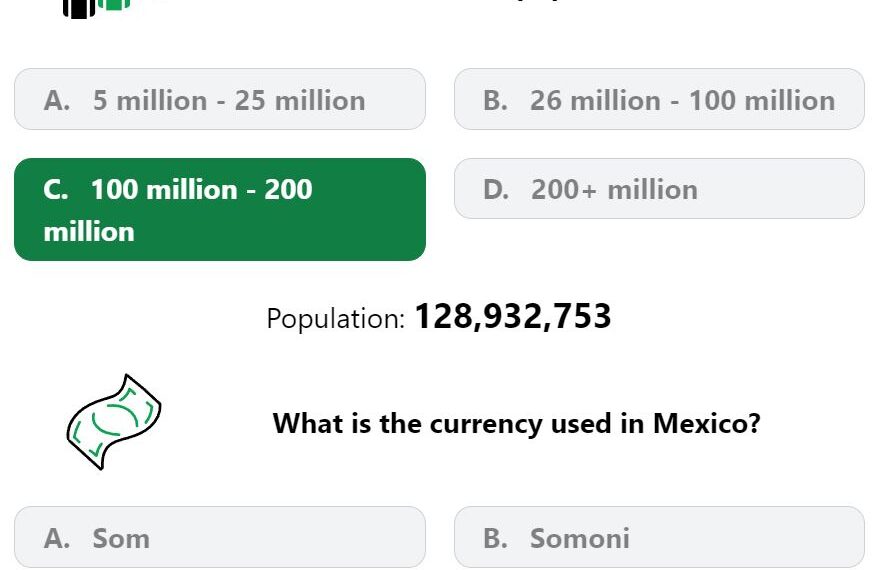Click the letter 'A.' beside Som
The height and width of the screenshot is (570, 880).
pyautogui.click(x=57, y=539)
